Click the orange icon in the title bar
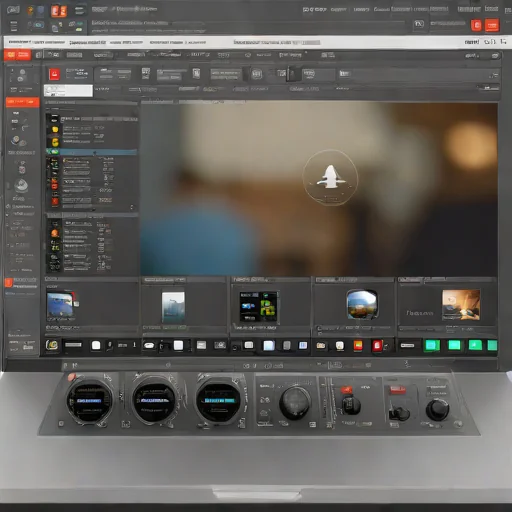The height and width of the screenshot is (512, 512). click(x=59, y=11)
